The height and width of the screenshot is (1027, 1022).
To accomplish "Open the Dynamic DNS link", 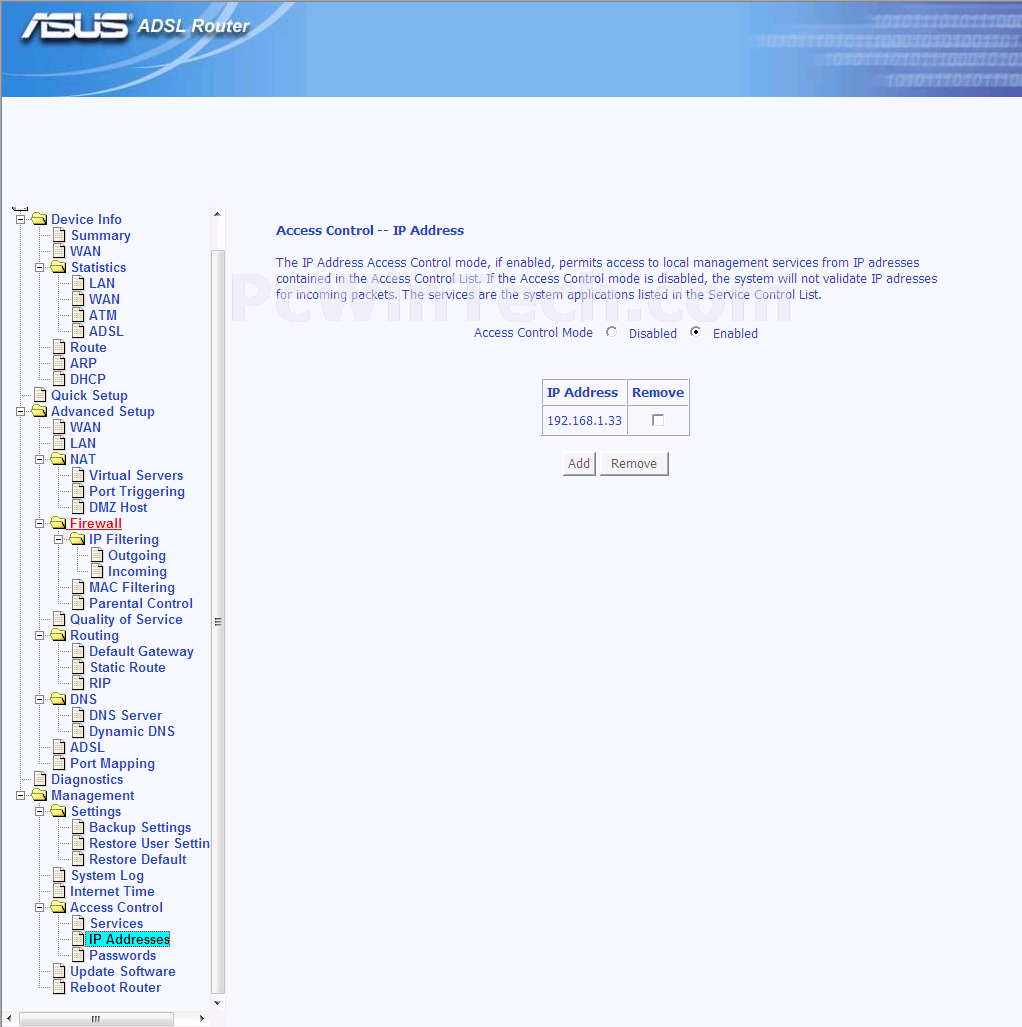I will click(132, 731).
